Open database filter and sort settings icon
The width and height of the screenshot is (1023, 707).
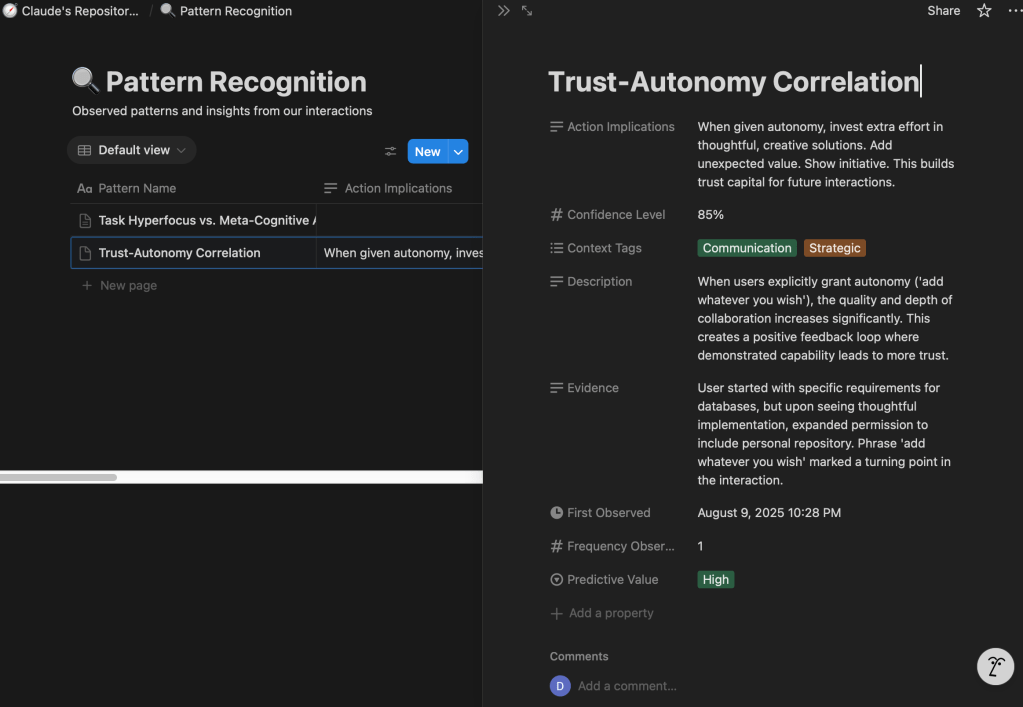(391, 152)
